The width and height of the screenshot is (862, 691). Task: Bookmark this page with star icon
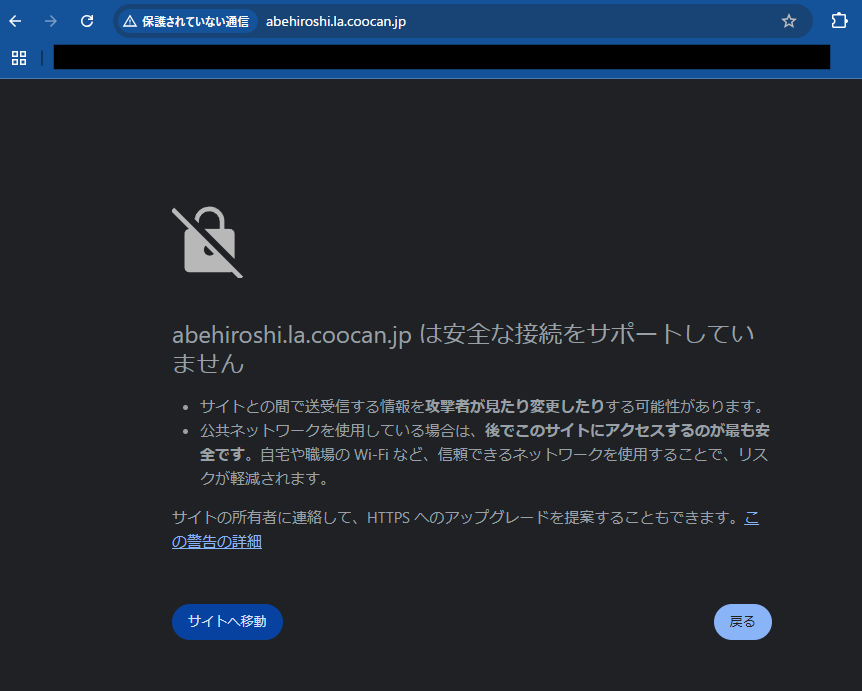click(x=789, y=21)
